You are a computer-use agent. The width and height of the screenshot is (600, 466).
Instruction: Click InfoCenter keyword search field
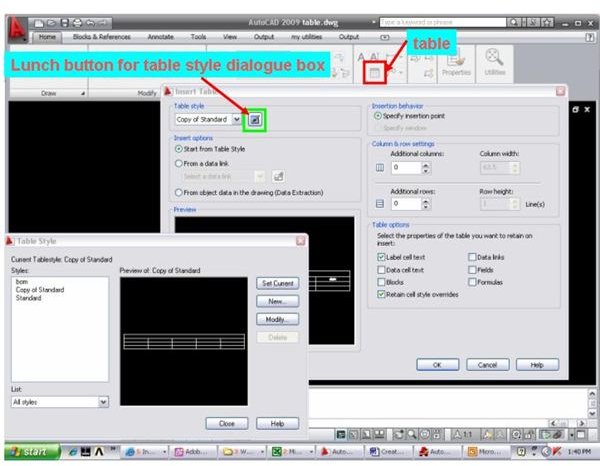(x=442, y=23)
